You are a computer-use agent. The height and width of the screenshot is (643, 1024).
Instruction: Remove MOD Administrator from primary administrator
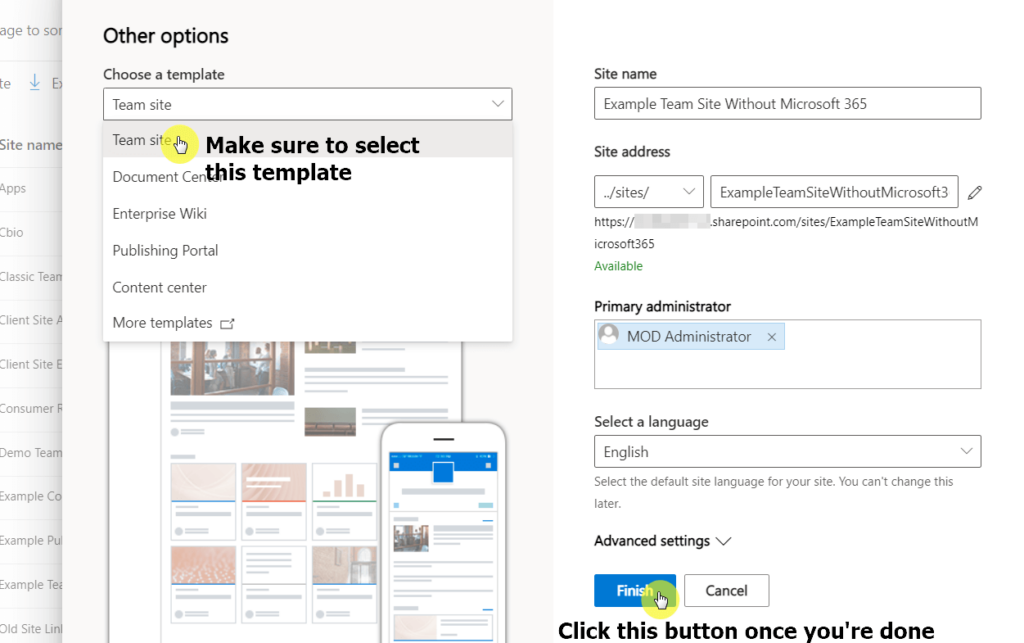click(771, 337)
